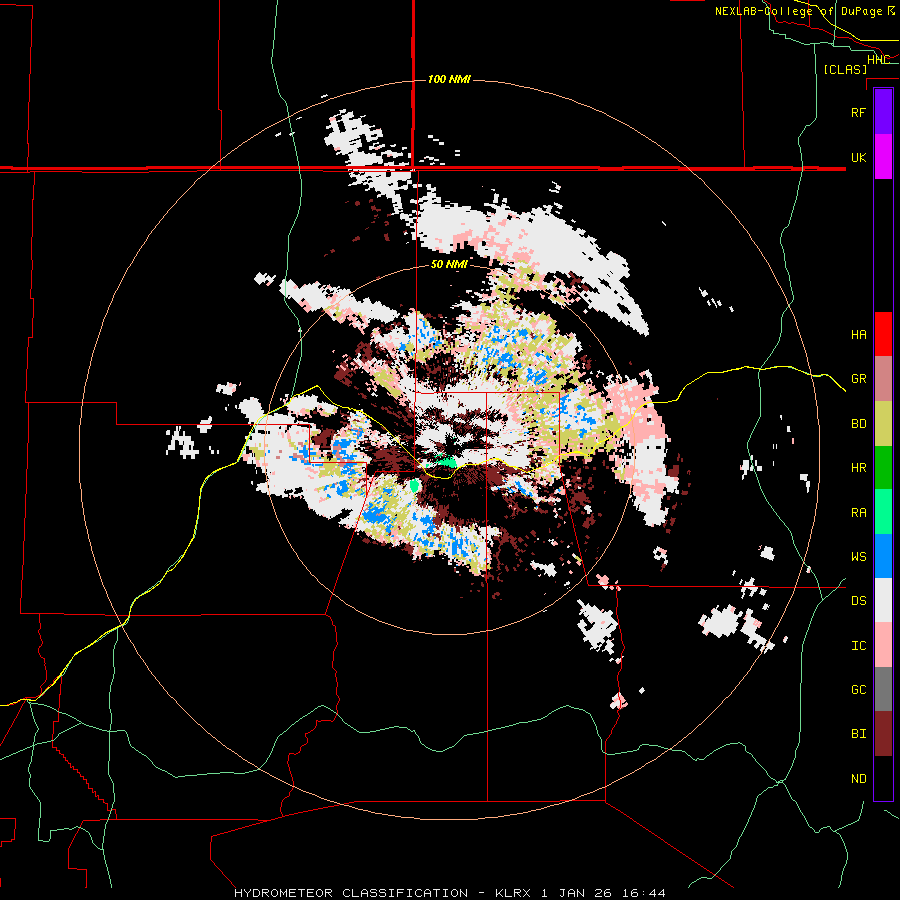This screenshot has width=900, height=900.
Task: Click the [CLAS] product tag
Action: 845,69
